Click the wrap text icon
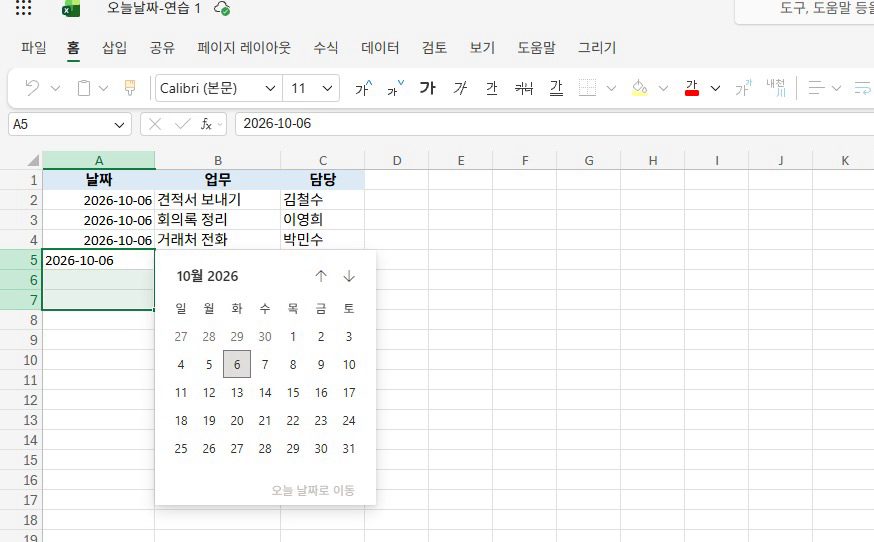Viewport: 874px width, 542px height. point(862,88)
